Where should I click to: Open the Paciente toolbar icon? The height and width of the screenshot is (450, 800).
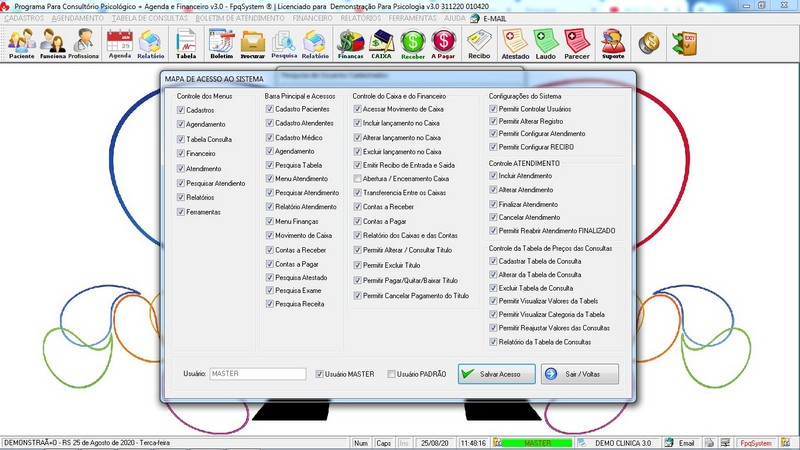click(21, 42)
